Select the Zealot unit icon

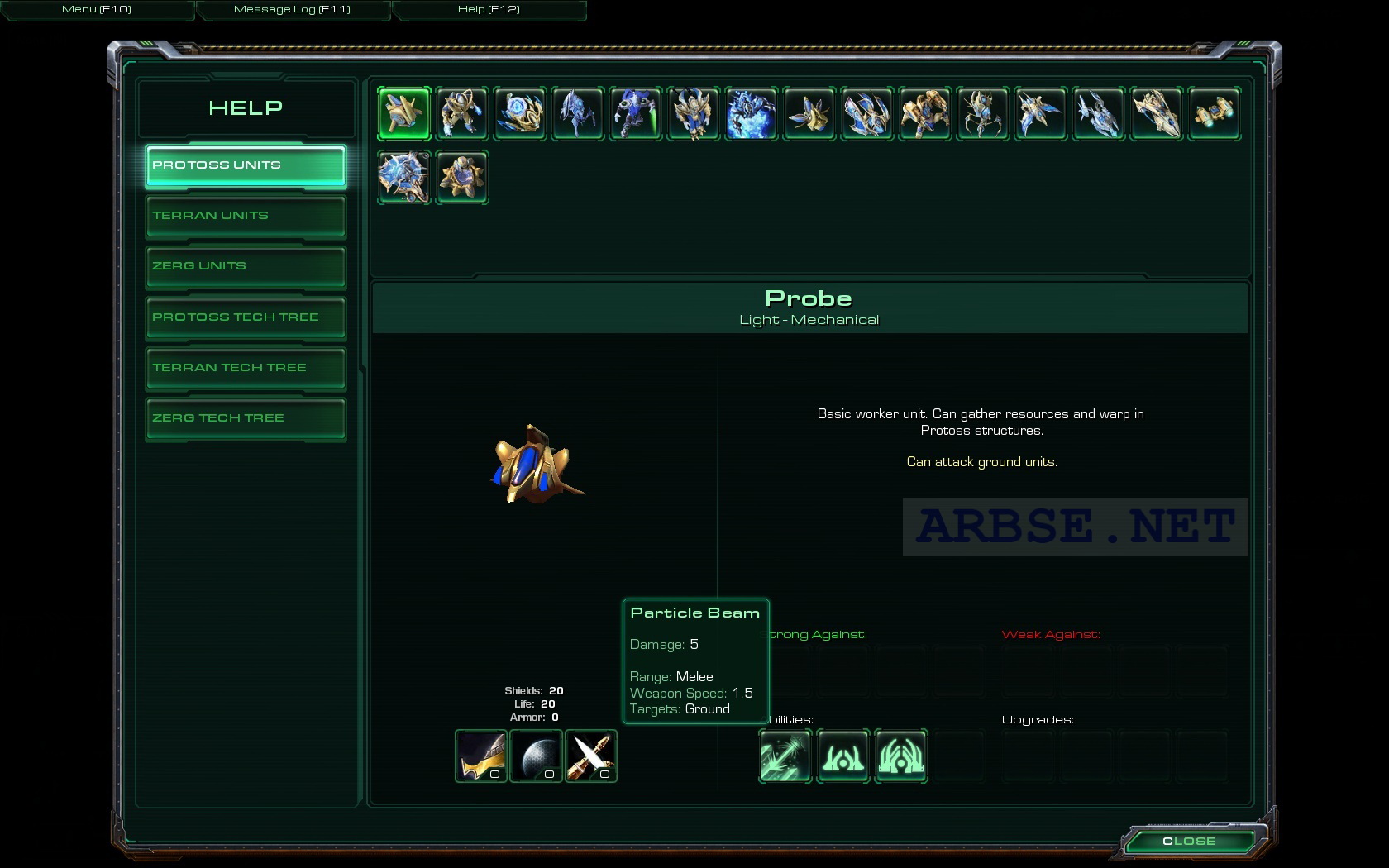pyautogui.click(x=462, y=113)
